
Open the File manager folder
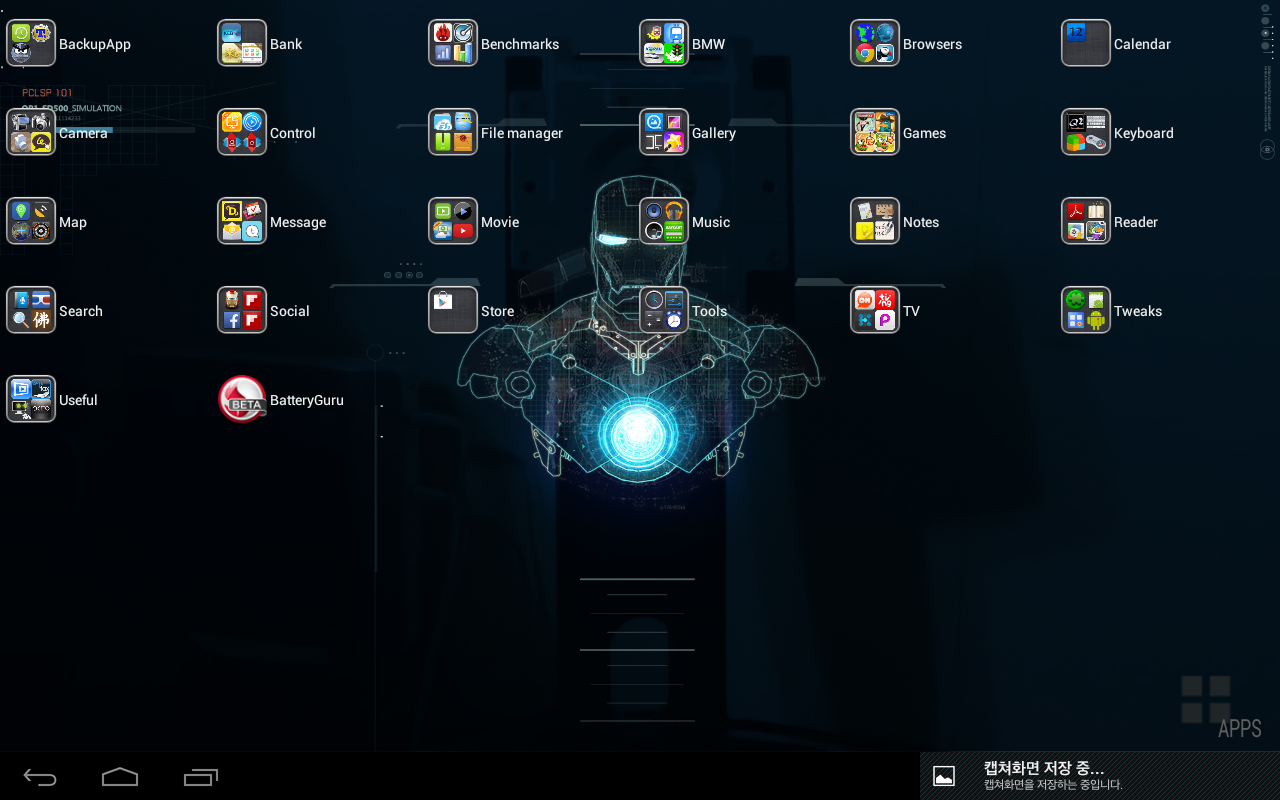click(x=453, y=132)
